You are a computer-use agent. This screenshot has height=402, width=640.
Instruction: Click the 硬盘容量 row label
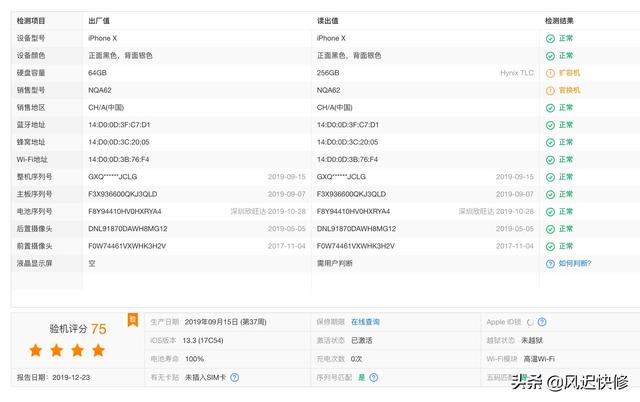31,73
